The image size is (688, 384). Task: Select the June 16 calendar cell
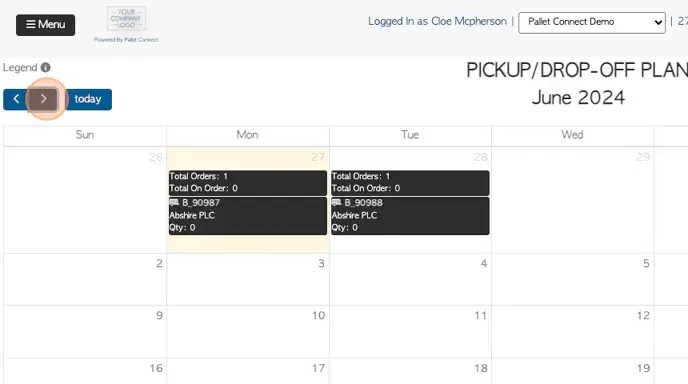(x=85, y=371)
